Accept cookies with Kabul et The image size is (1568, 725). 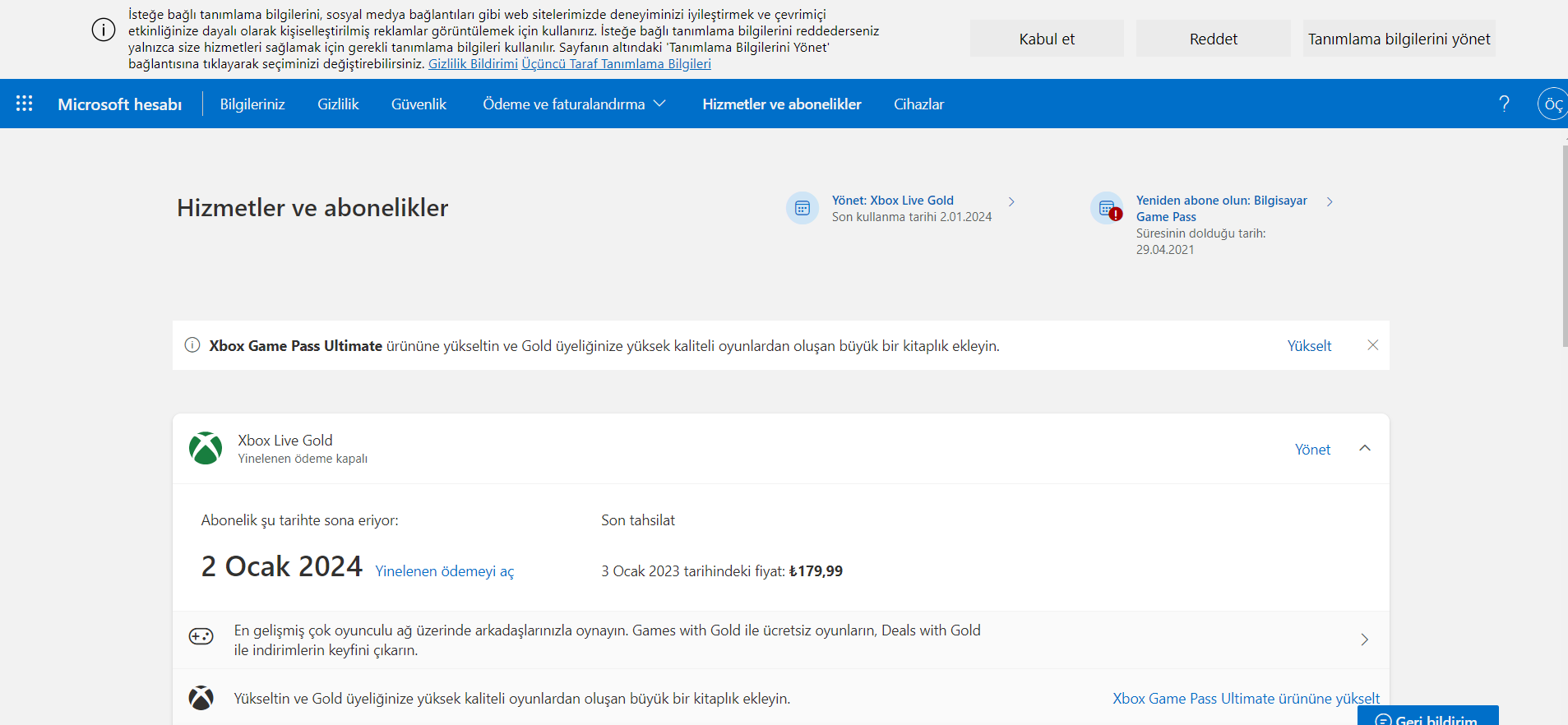(1047, 39)
